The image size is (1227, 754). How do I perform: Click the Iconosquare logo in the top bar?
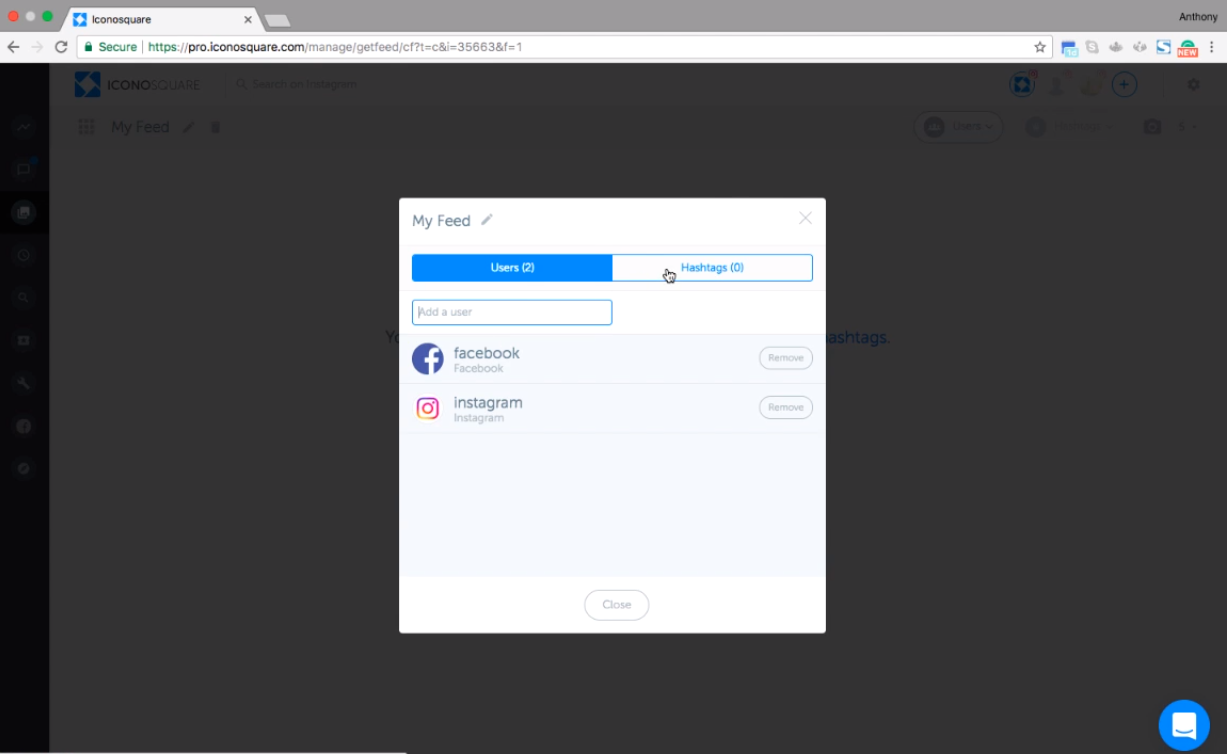137,84
